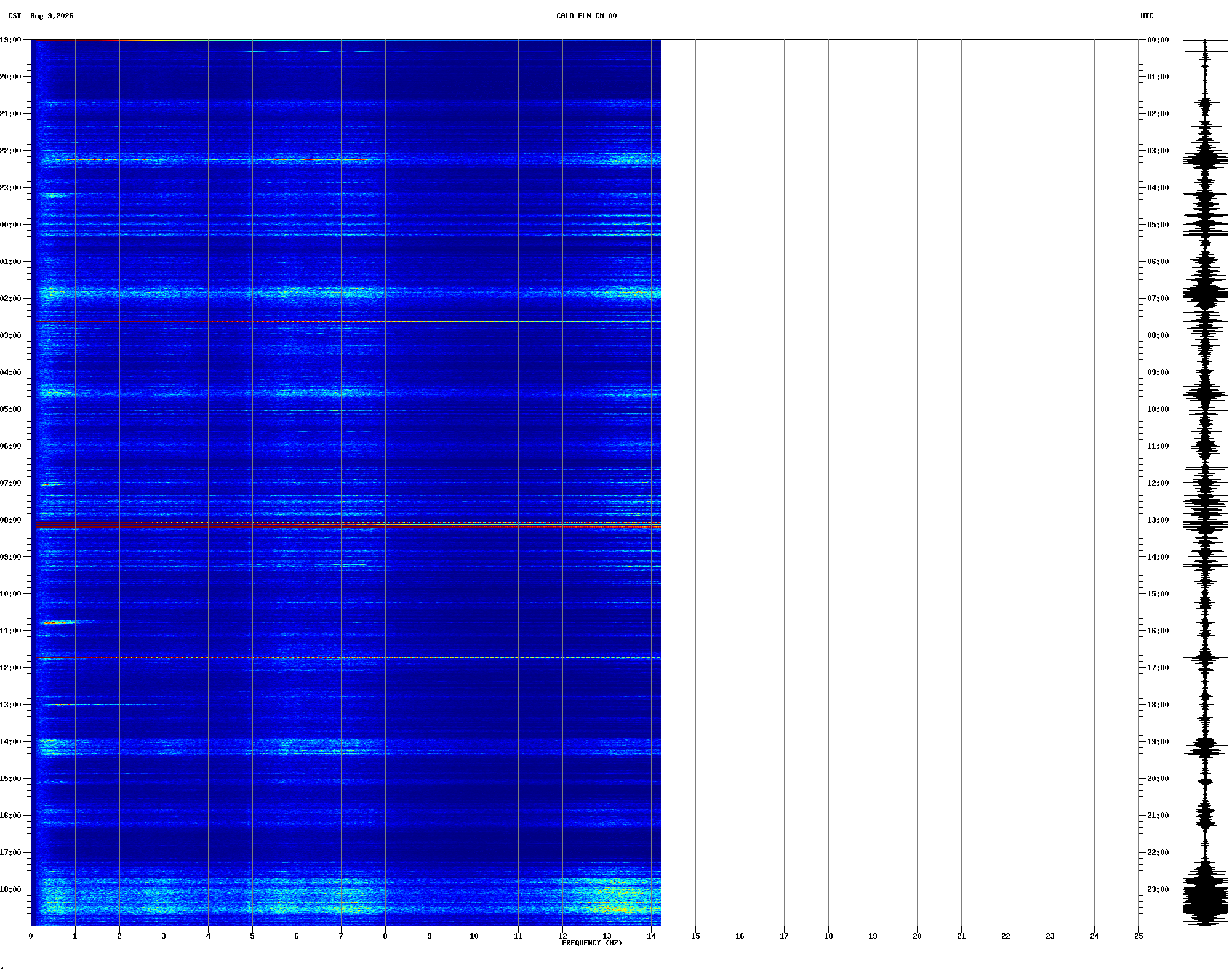The width and height of the screenshot is (1232, 975).
Task: Click the 18:00 tick label on CST axis
Action: (10, 889)
